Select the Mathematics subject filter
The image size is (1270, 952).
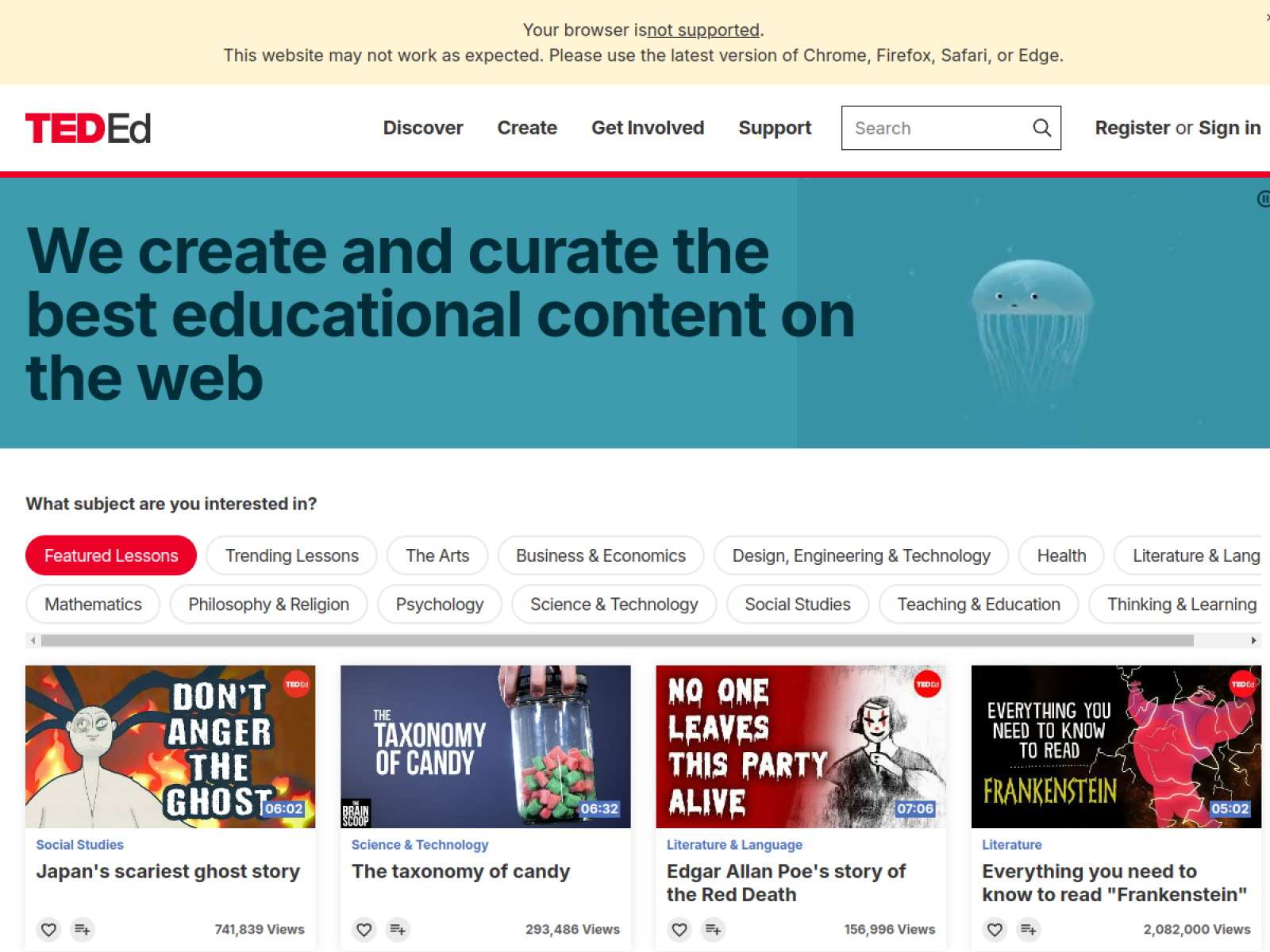93,604
